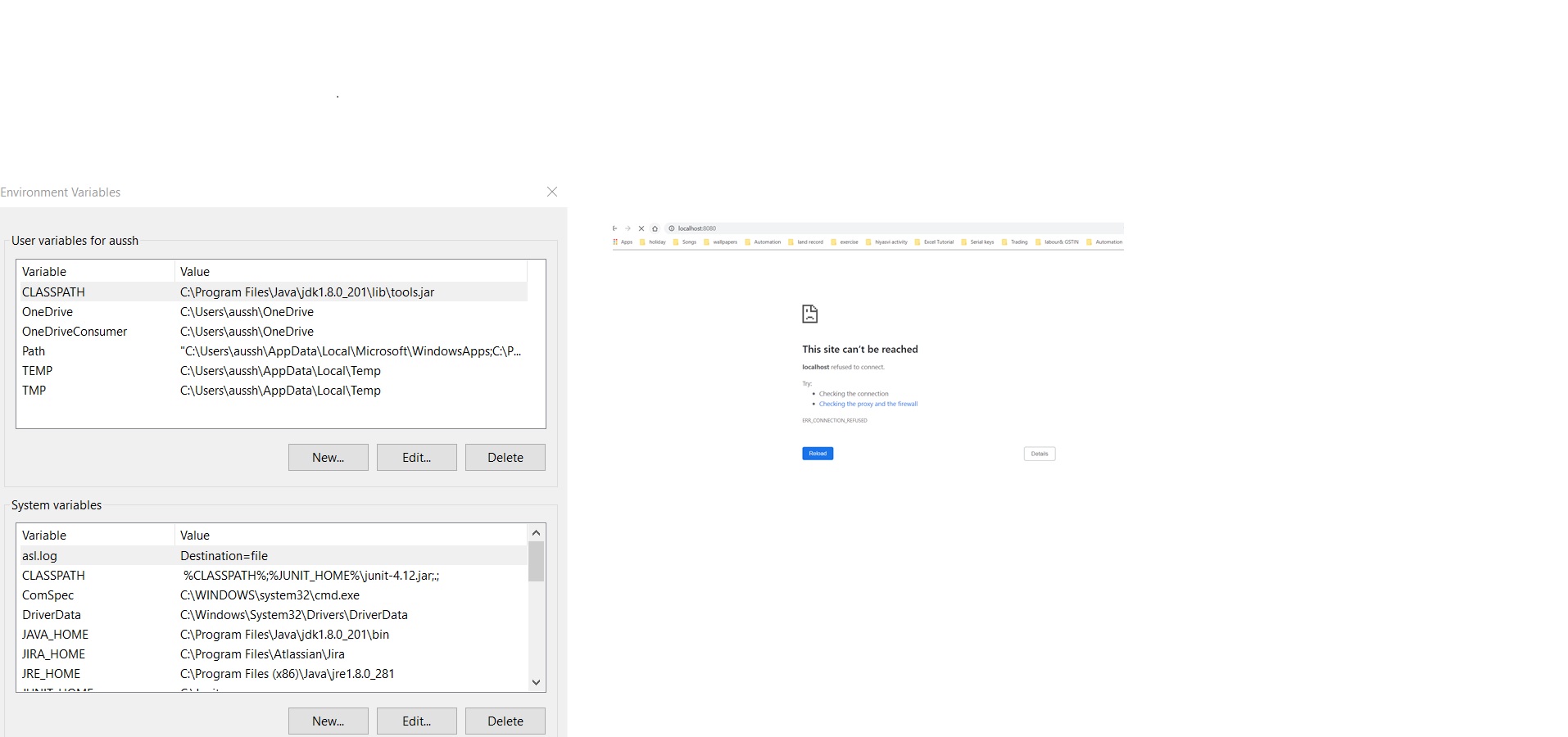Open the hiyasvi activity bookmark folder
Image resolution: width=1568 pixels, height=737 pixels.
(x=887, y=242)
